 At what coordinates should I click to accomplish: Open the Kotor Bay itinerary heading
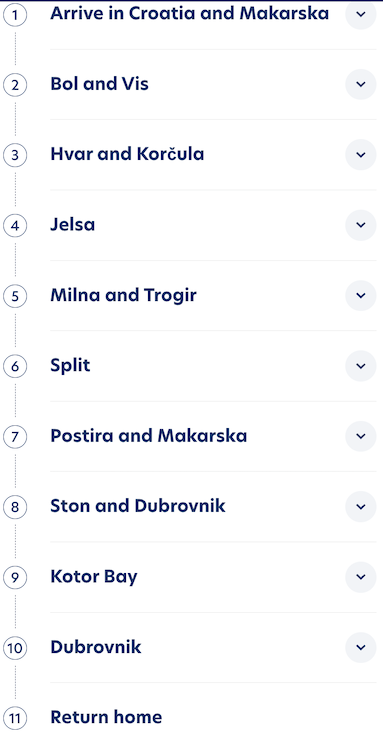pos(94,577)
